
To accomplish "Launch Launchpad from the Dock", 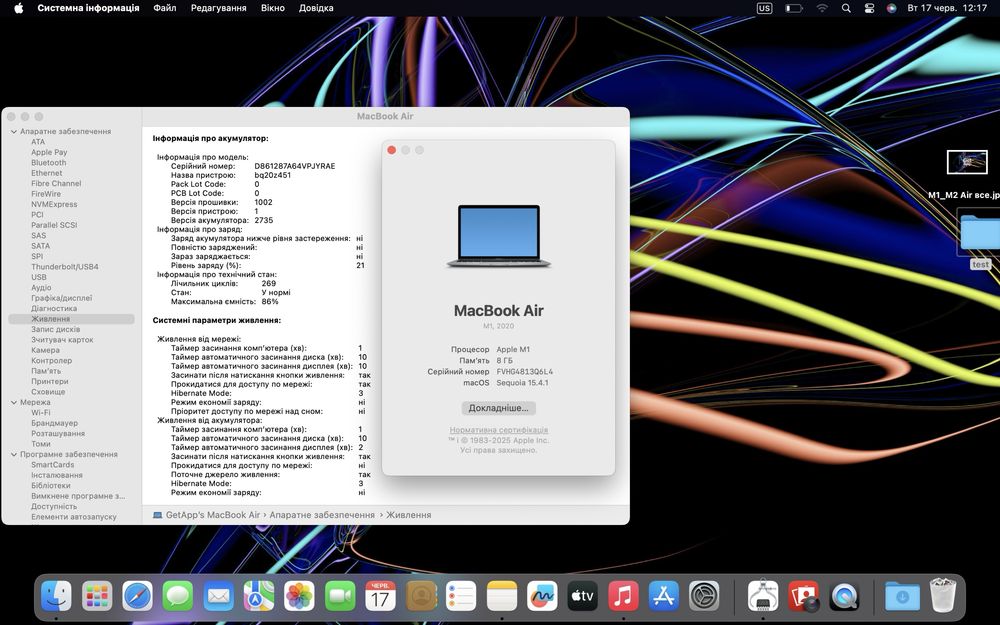I will click(97, 596).
